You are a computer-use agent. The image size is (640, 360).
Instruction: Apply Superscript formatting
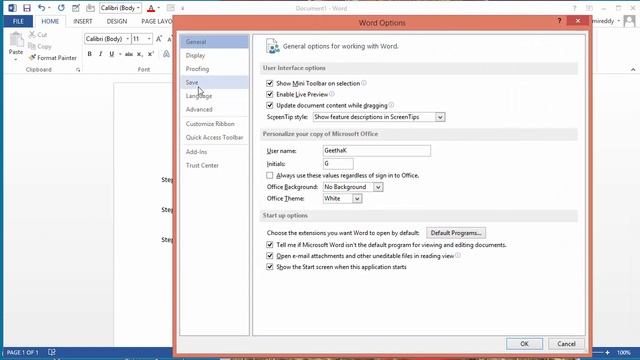tap(151, 54)
